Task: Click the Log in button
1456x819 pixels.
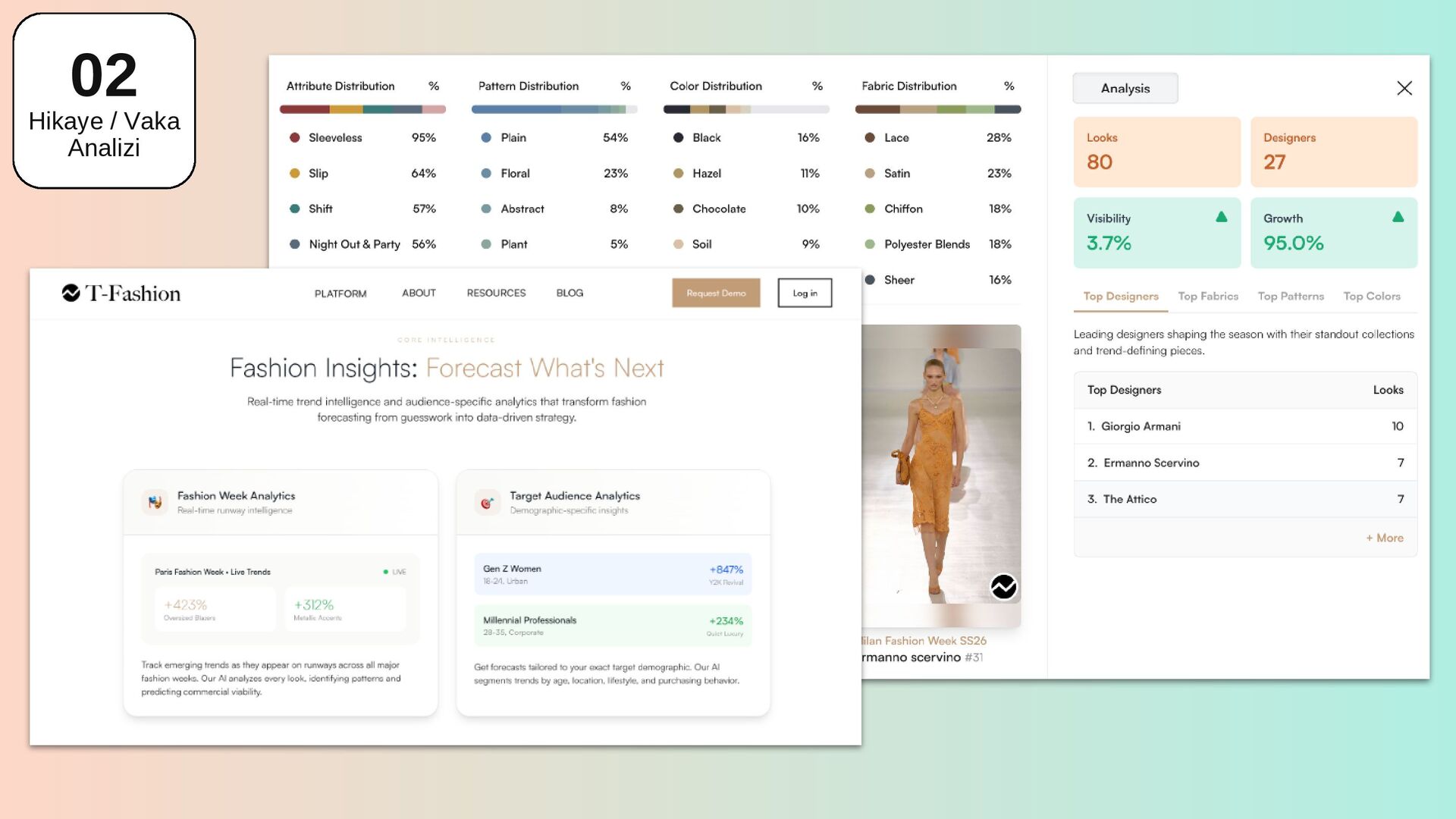Action: pyautogui.click(x=804, y=293)
